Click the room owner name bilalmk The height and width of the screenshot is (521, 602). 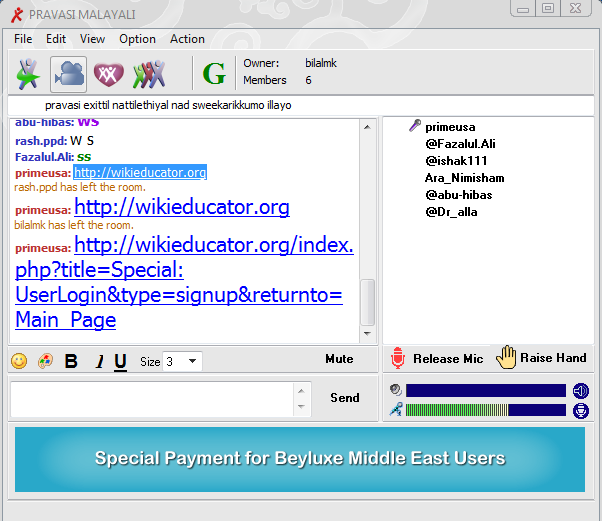click(x=321, y=63)
